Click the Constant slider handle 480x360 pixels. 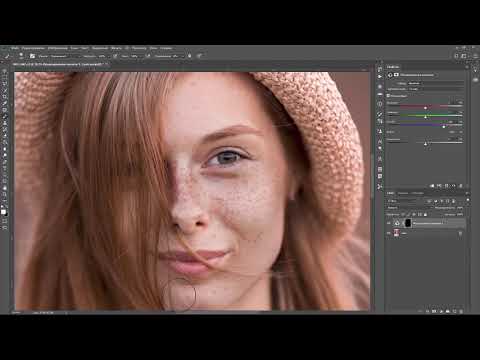[x=425, y=144]
